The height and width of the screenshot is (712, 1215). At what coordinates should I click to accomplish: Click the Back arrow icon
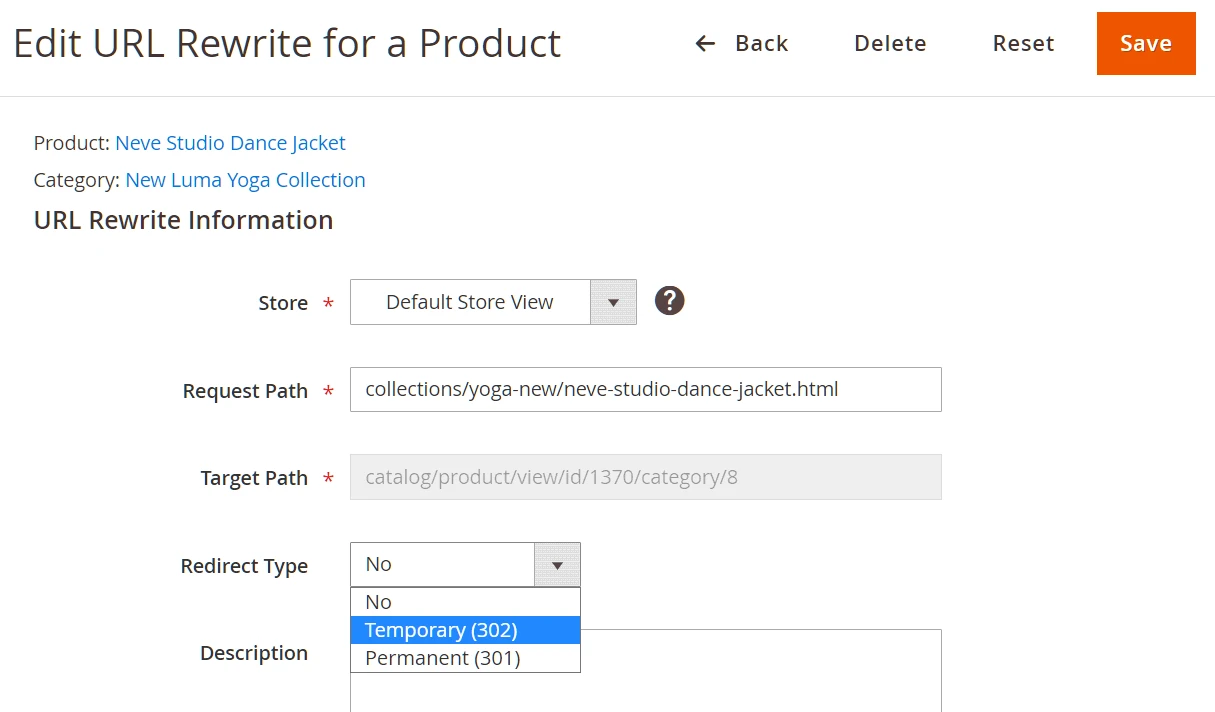click(705, 43)
